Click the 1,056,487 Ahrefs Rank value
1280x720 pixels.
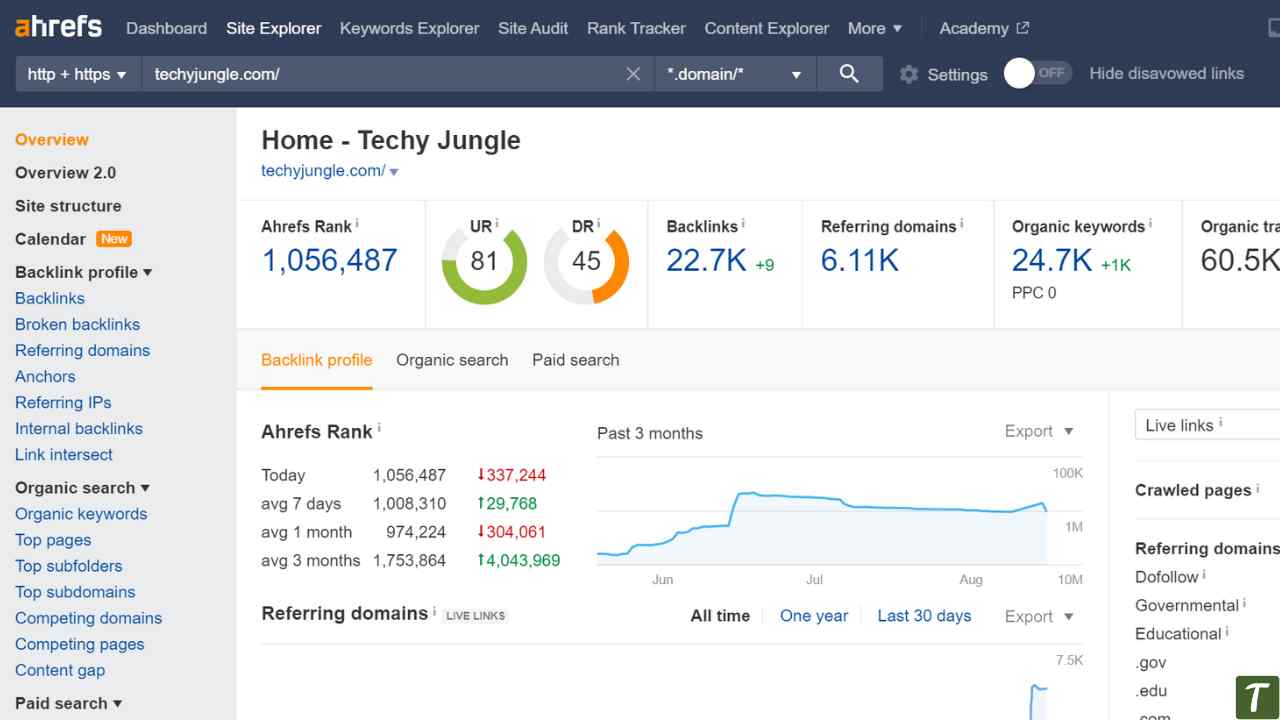pos(329,260)
